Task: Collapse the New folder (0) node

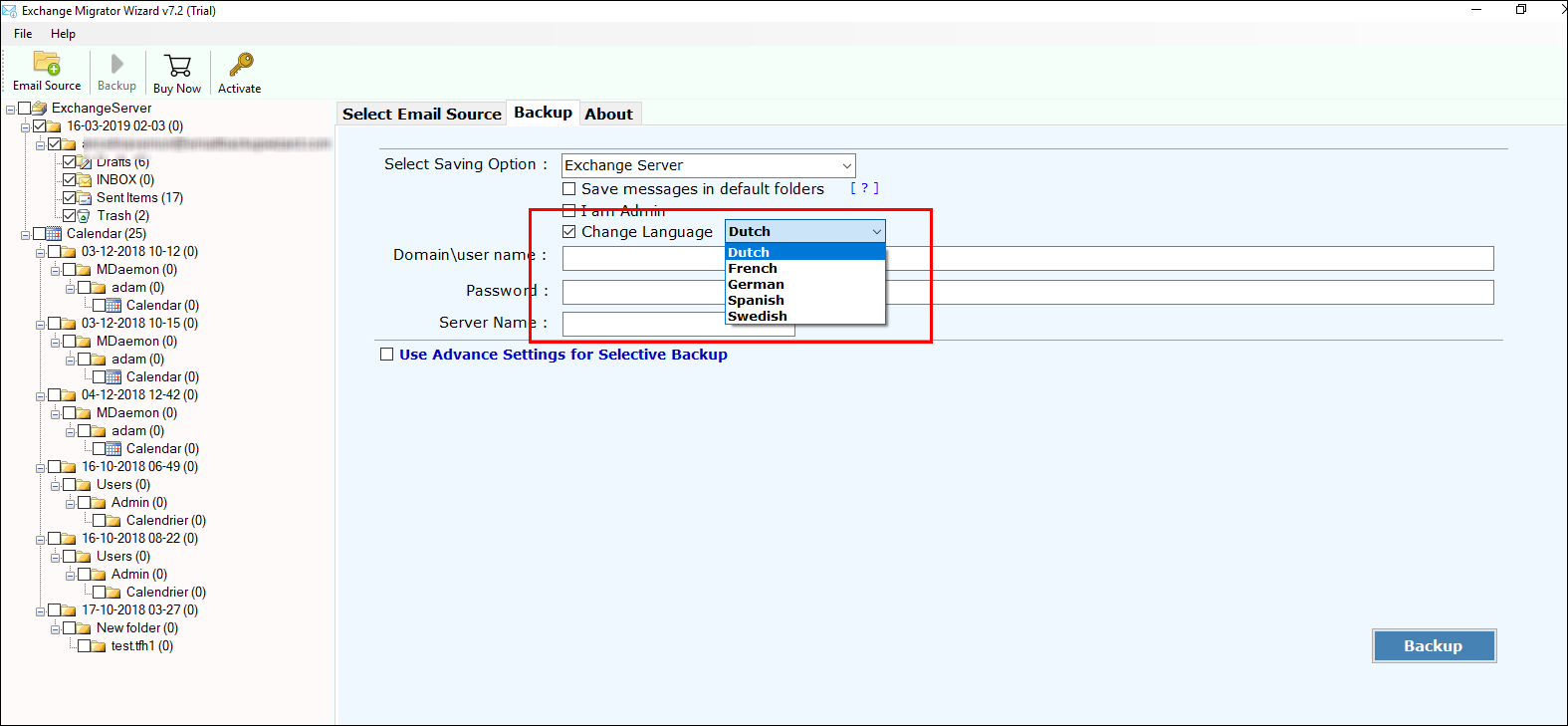Action: [56, 628]
